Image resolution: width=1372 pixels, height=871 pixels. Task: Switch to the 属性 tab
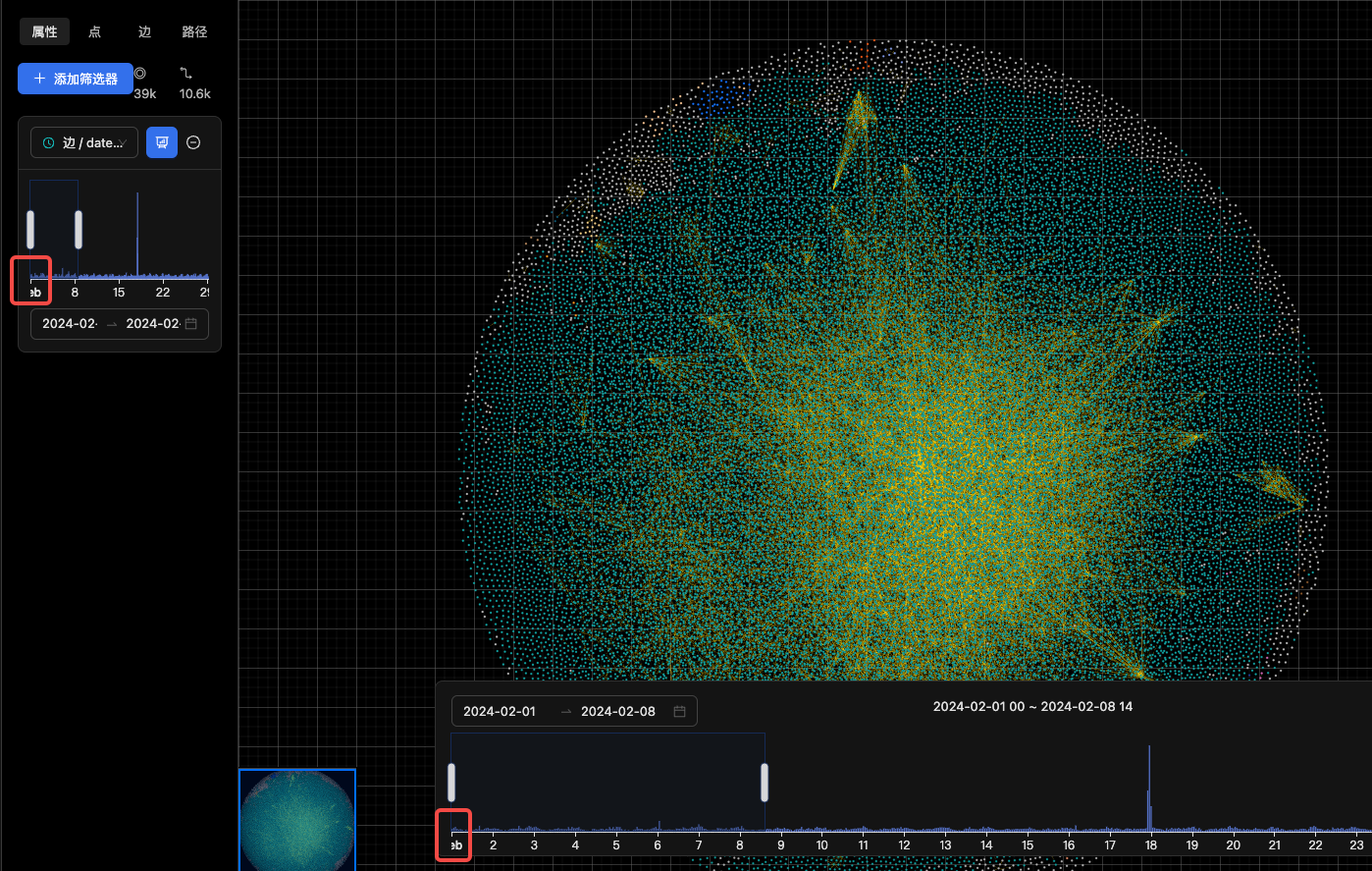pyautogui.click(x=44, y=31)
